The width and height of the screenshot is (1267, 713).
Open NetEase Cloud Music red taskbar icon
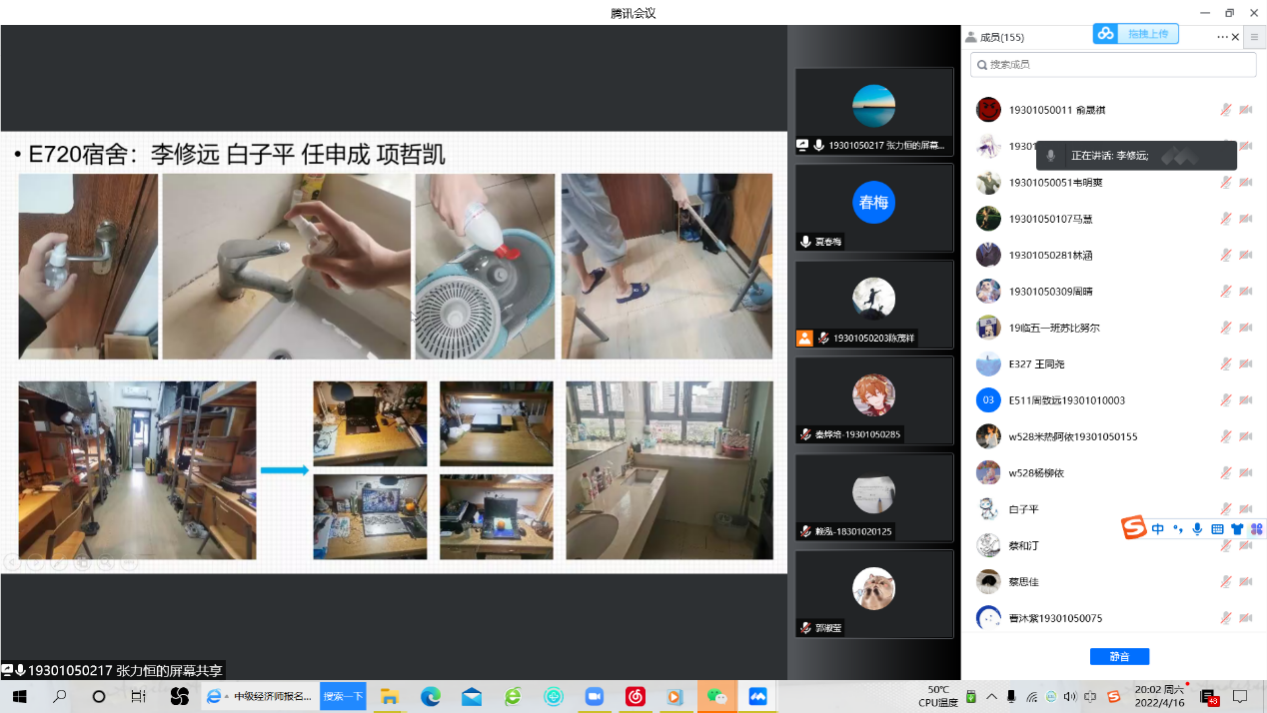pos(635,696)
